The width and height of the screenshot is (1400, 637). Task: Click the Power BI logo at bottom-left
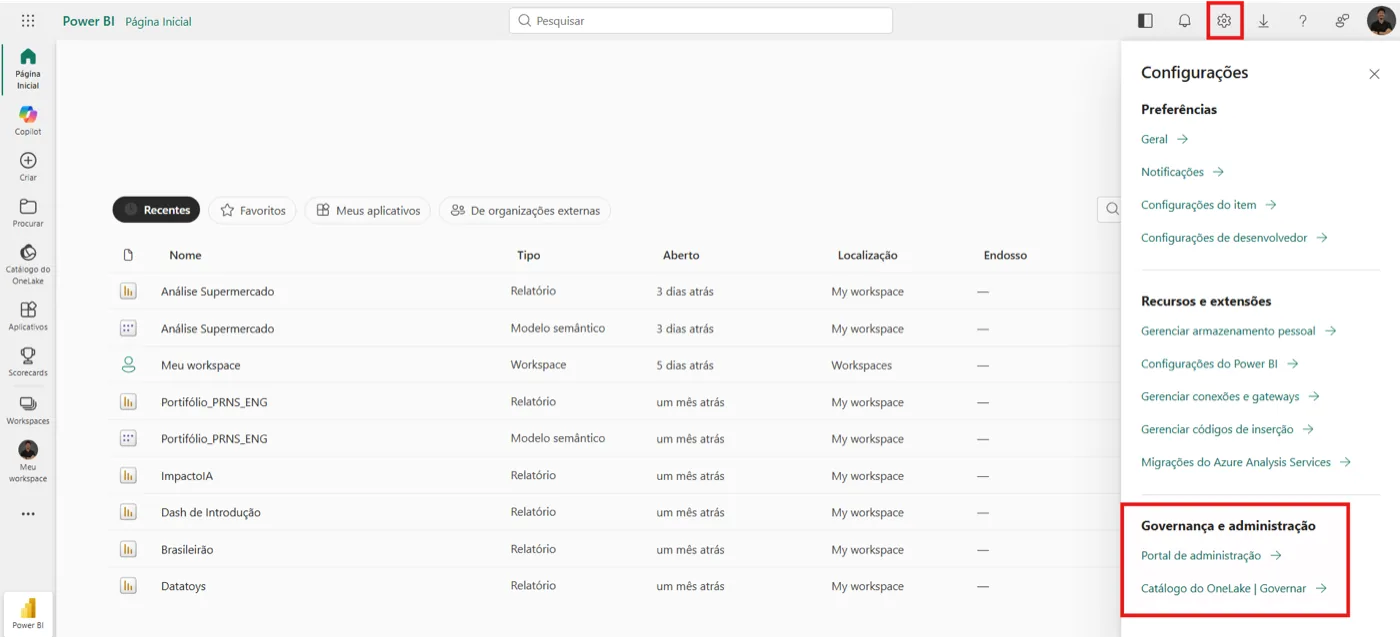(28, 613)
